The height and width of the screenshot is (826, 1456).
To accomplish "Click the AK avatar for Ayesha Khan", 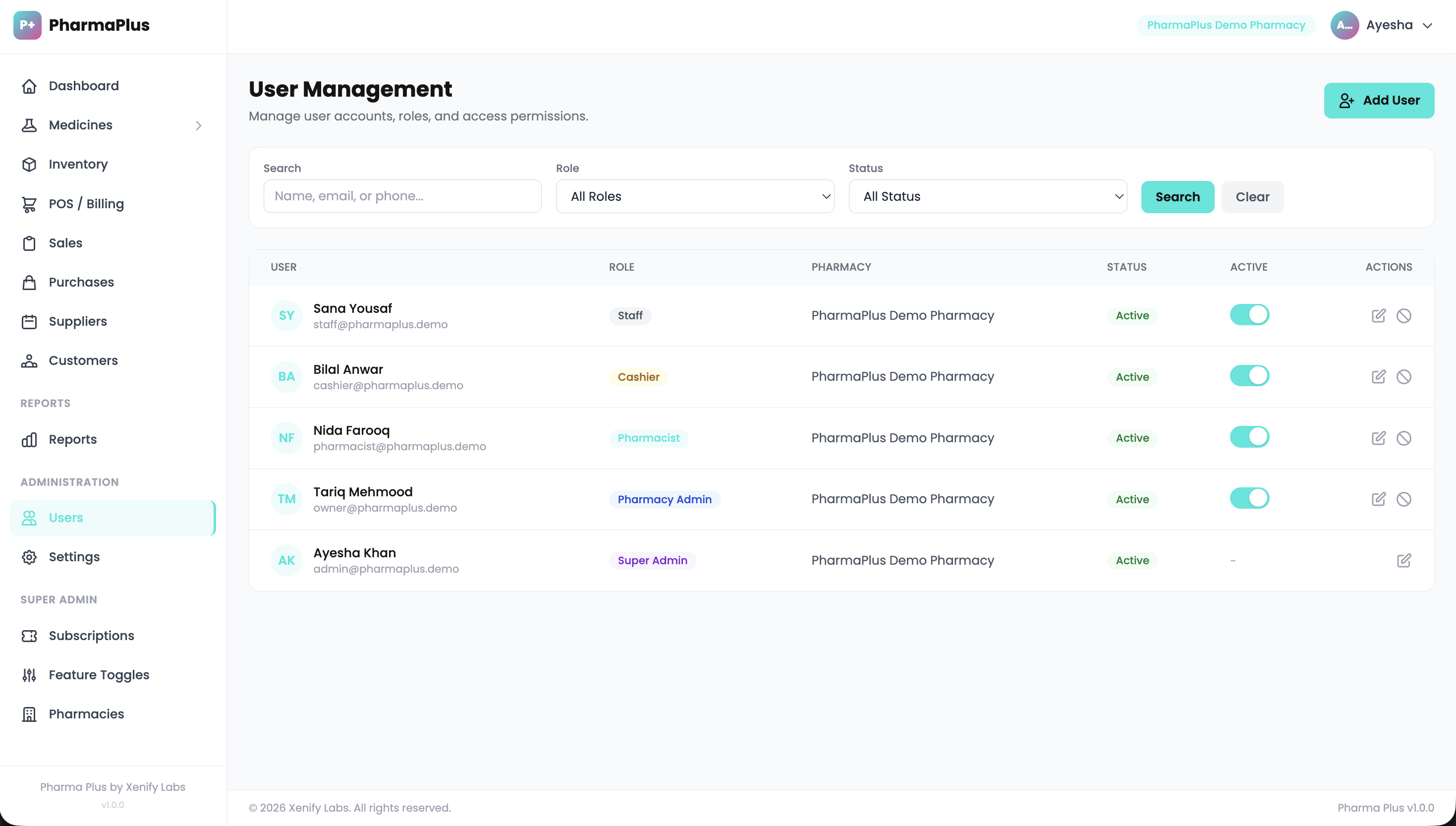I will [286, 560].
